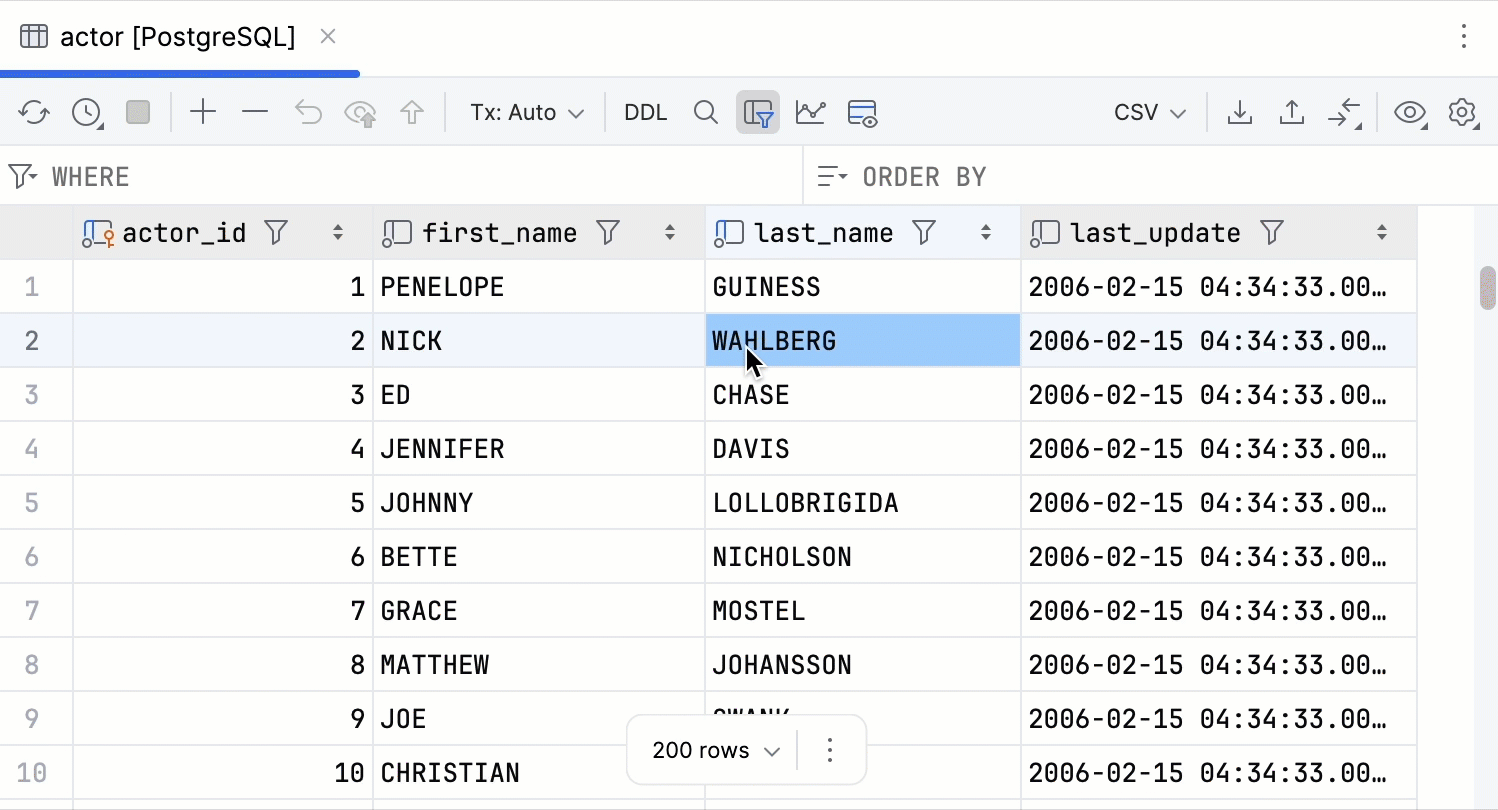Open the CSV format dropdown
Viewport: 1498px width, 810px height.
[x=1148, y=112]
